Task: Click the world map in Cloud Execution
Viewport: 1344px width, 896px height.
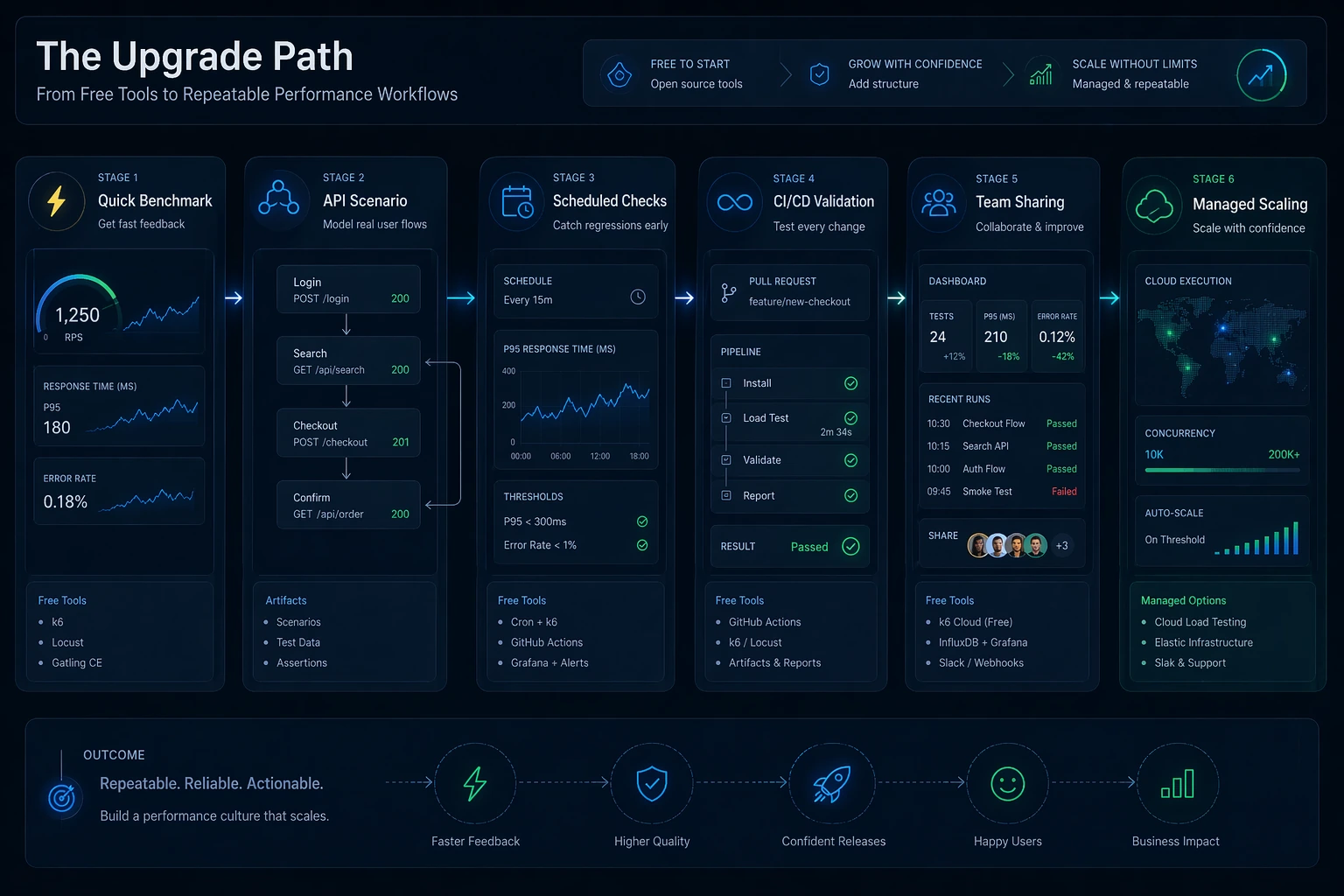Action: tap(1221, 346)
